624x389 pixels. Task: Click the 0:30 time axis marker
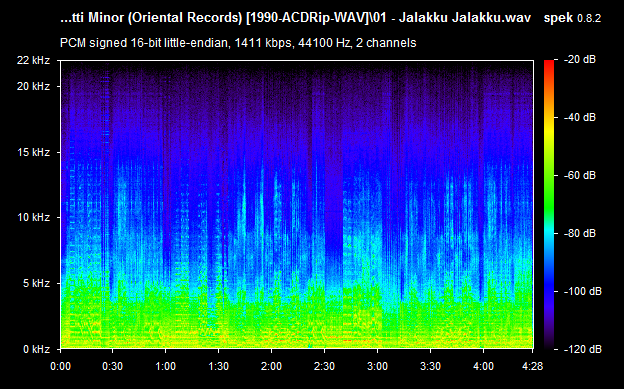coord(113,366)
